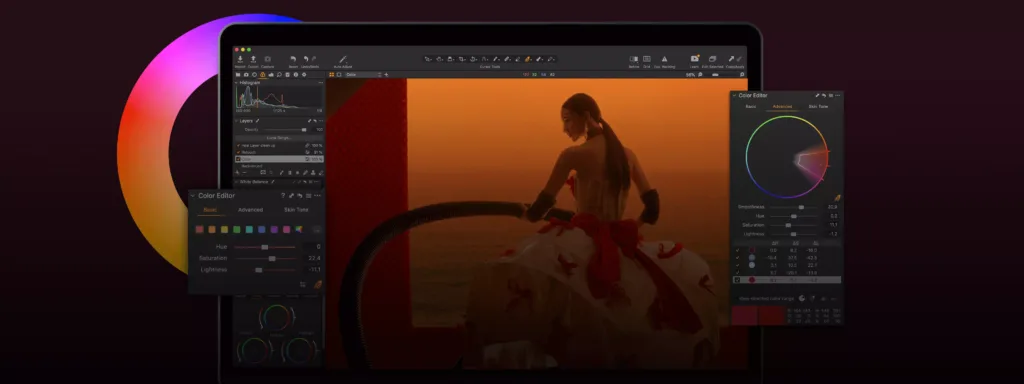
Task: Add a layer with the viewer plus icon
Action: 386,74
